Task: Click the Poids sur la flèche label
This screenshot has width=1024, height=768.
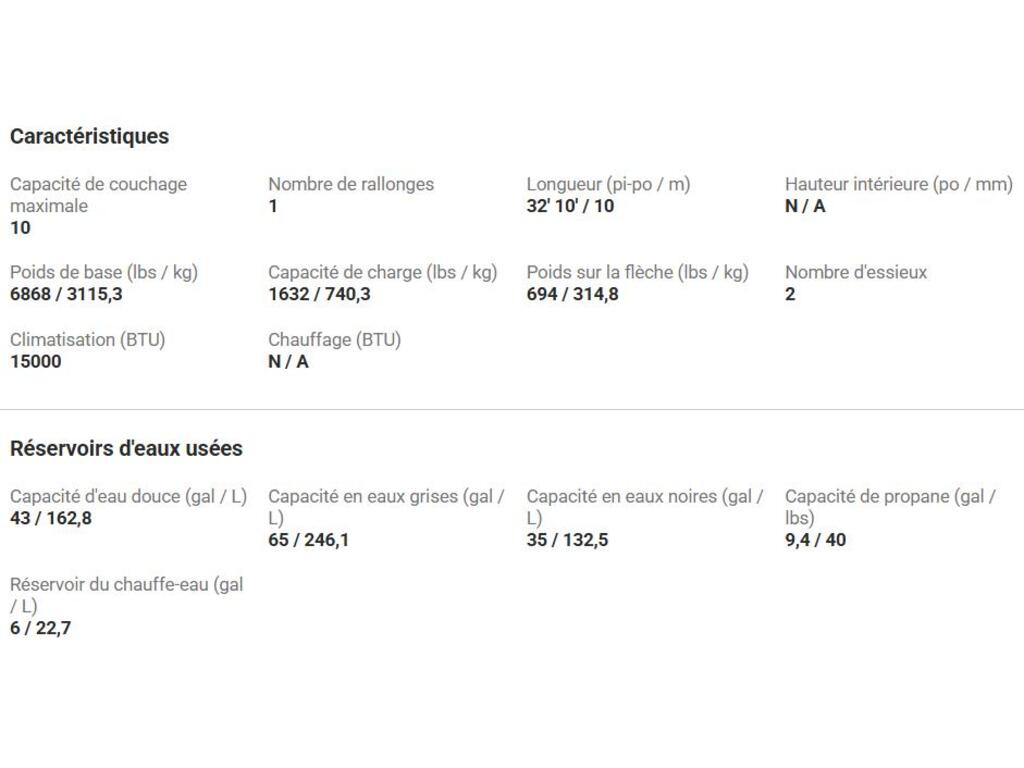Action: pos(637,272)
